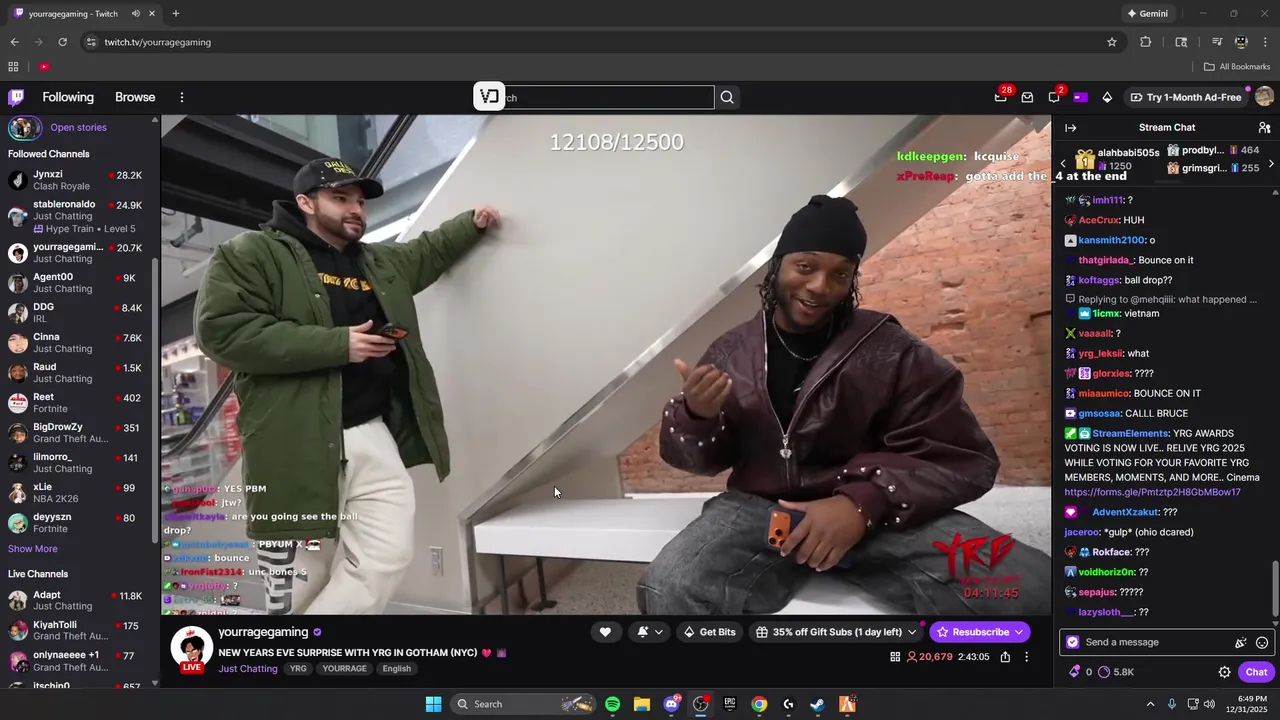Click the share stream icon
1280x720 pixels.
tap(1005, 657)
